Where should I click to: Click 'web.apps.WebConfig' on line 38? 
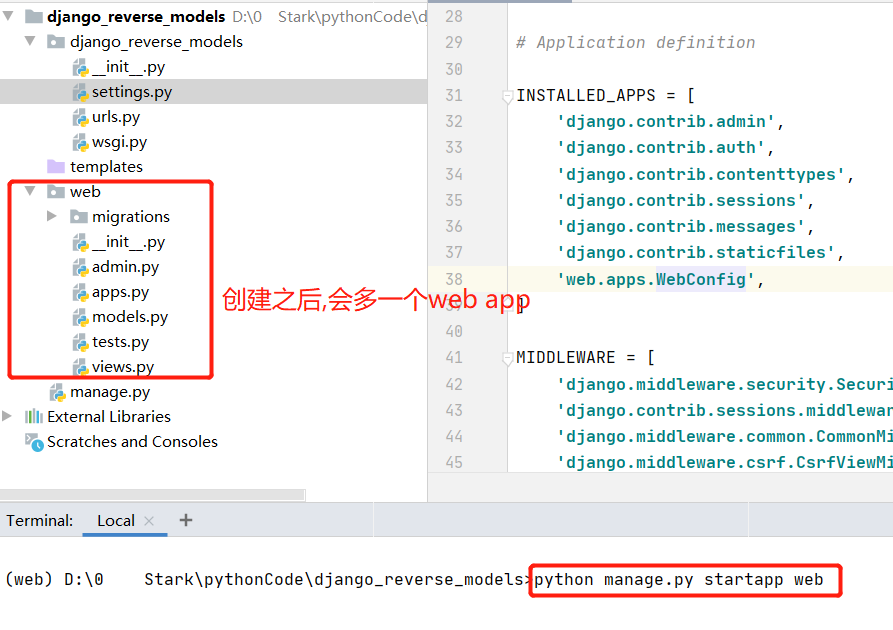pos(656,279)
